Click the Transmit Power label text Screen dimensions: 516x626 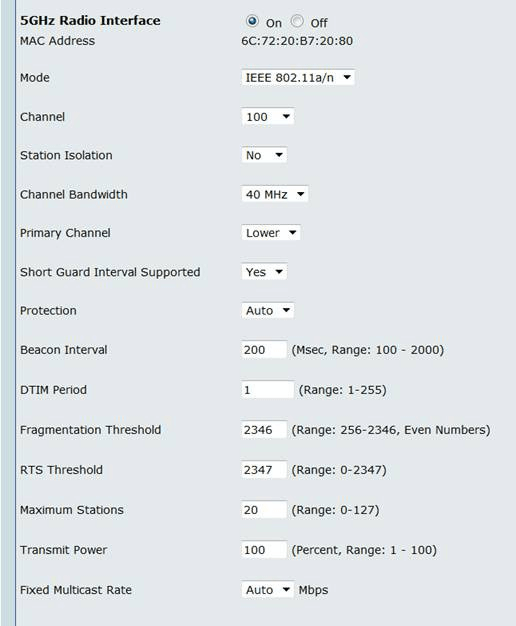pos(64,550)
